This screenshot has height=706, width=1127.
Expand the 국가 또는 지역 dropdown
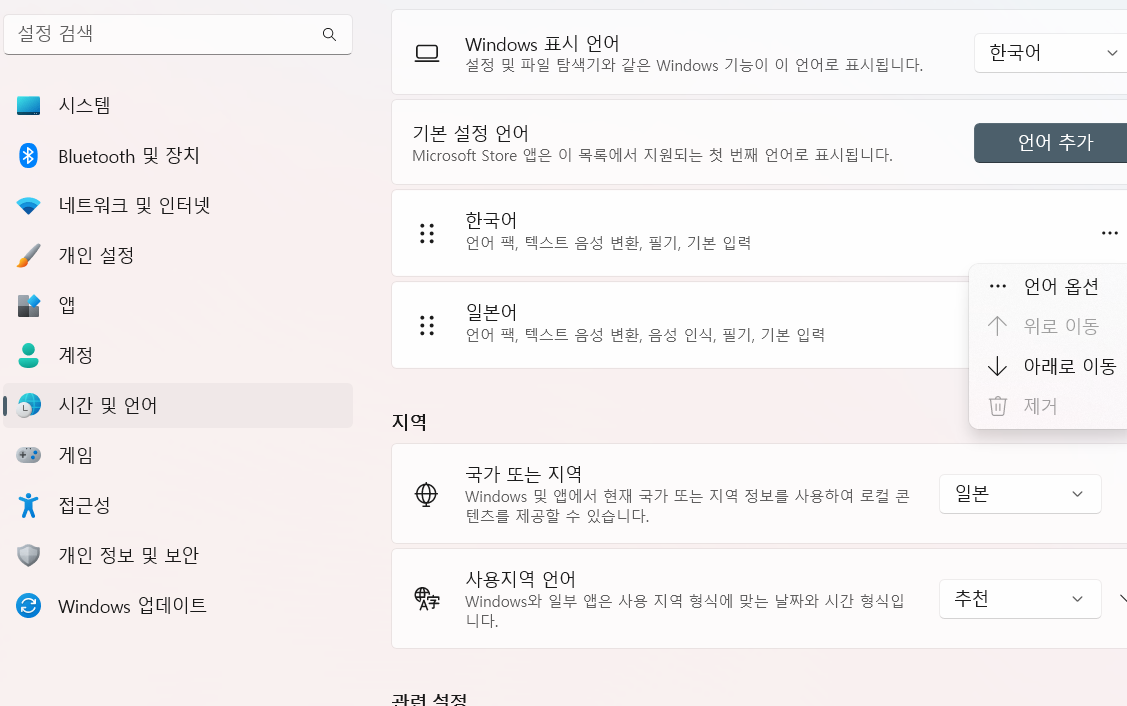click(1019, 494)
